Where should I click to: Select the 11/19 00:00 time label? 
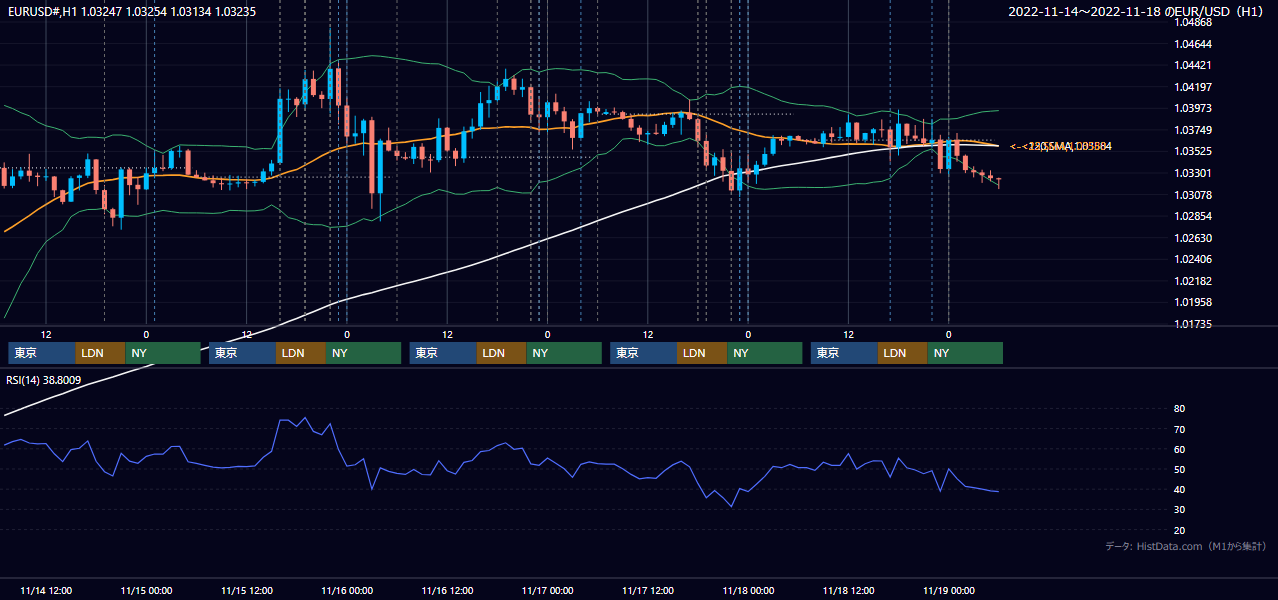coord(949,590)
